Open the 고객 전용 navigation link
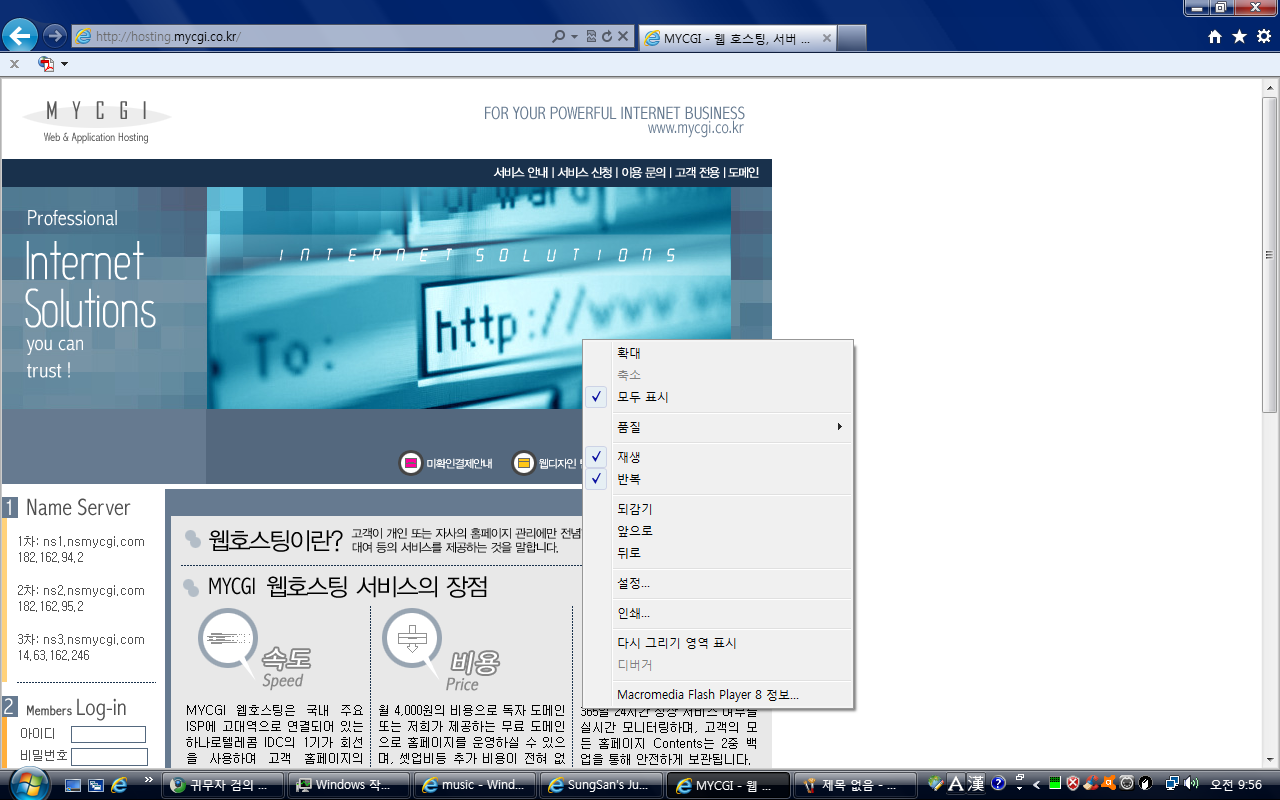Viewport: 1280px width, 800px height. [697, 173]
